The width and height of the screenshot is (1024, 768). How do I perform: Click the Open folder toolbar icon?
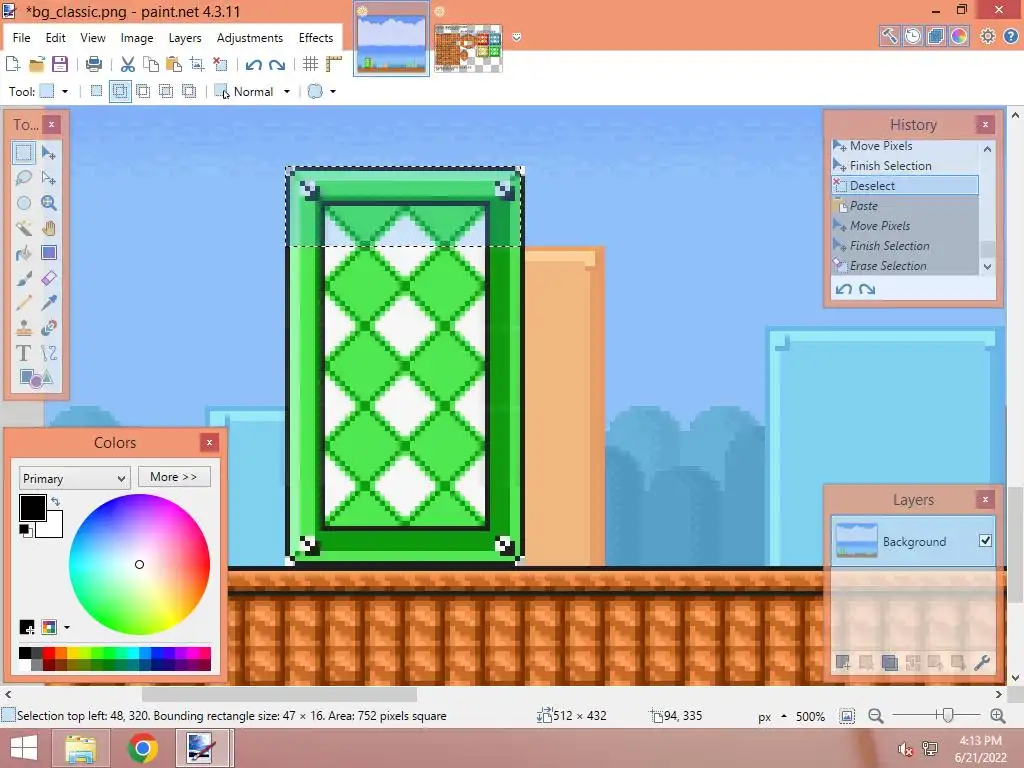pyautogui.click(x=37, y=64)
